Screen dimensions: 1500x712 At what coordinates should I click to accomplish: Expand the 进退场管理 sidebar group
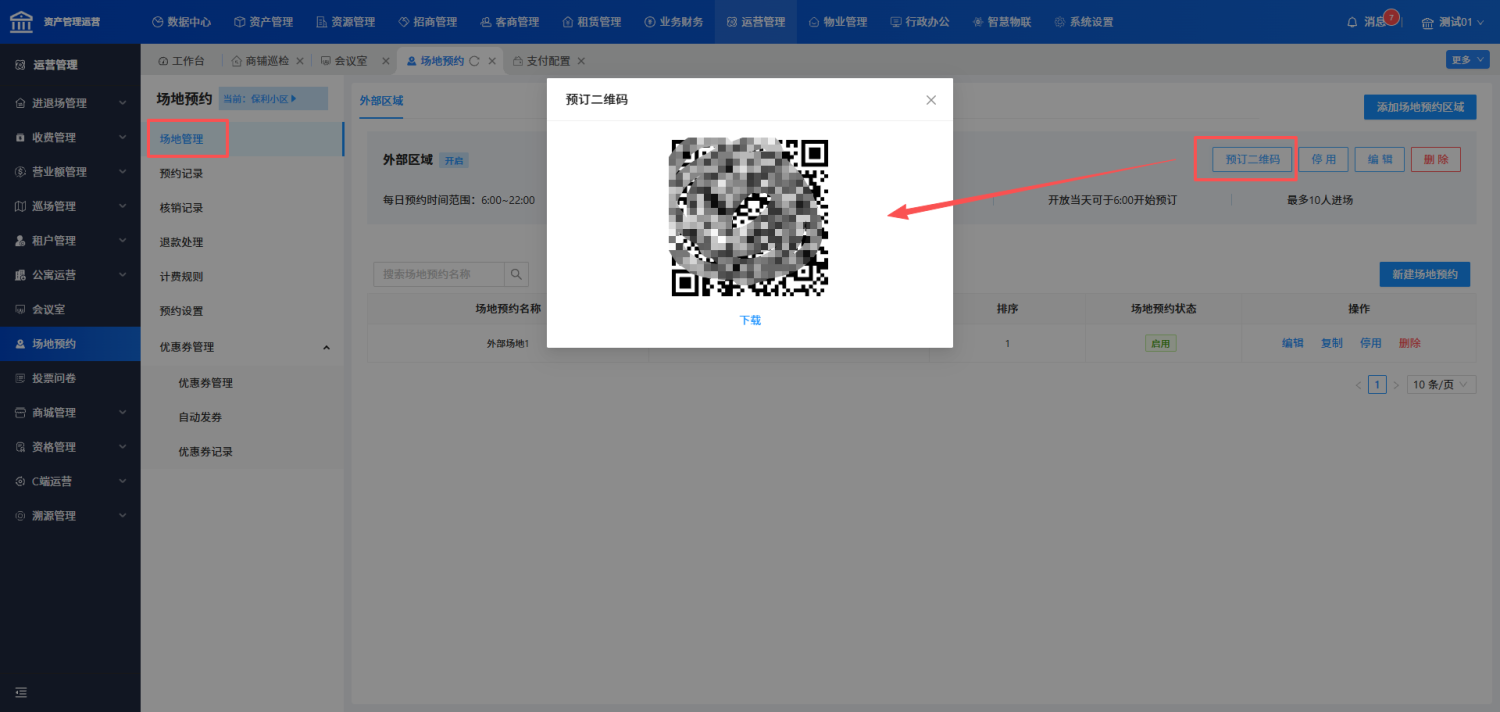click(x=70, y=103)
